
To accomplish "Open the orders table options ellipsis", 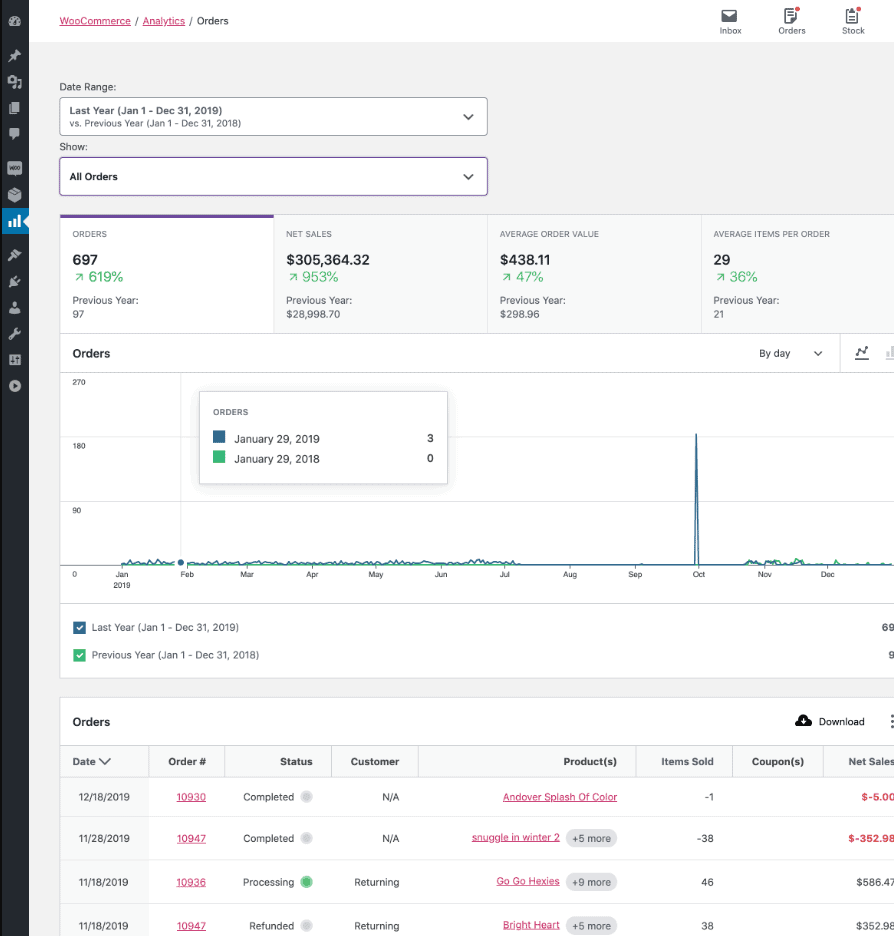I will tap(891, 721).
